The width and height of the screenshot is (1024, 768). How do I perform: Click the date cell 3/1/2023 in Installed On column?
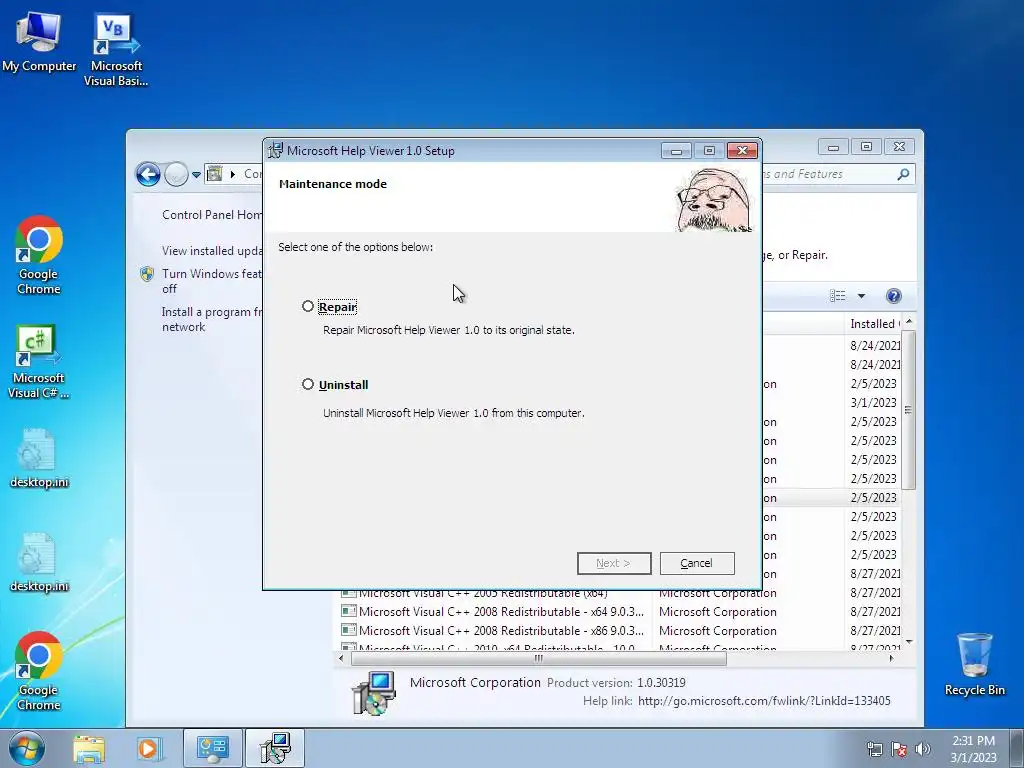pos(874,403)
